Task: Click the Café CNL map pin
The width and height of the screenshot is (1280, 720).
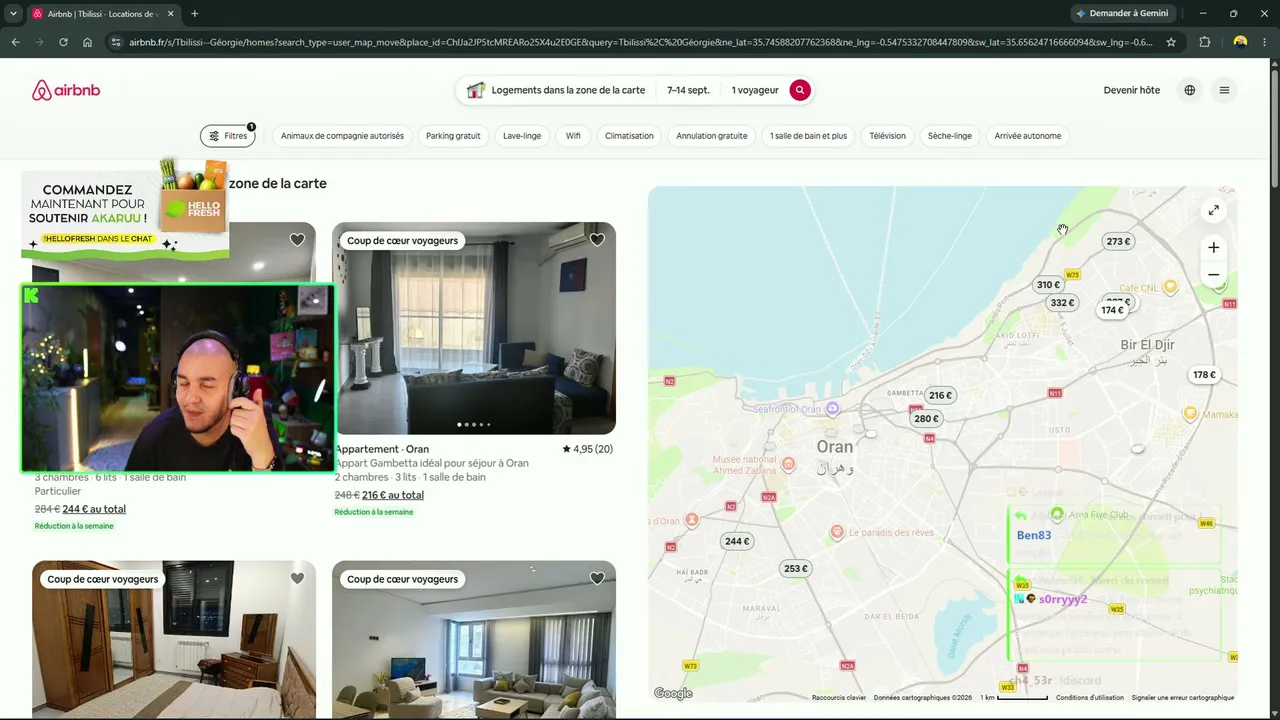Action: (1170, 287)
